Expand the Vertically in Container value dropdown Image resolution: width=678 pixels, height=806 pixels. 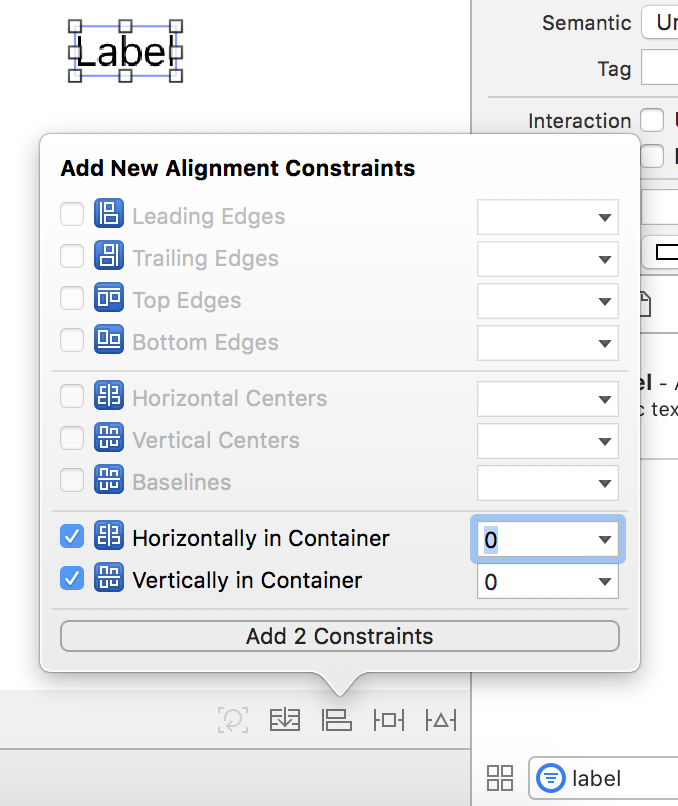(604, 582)
